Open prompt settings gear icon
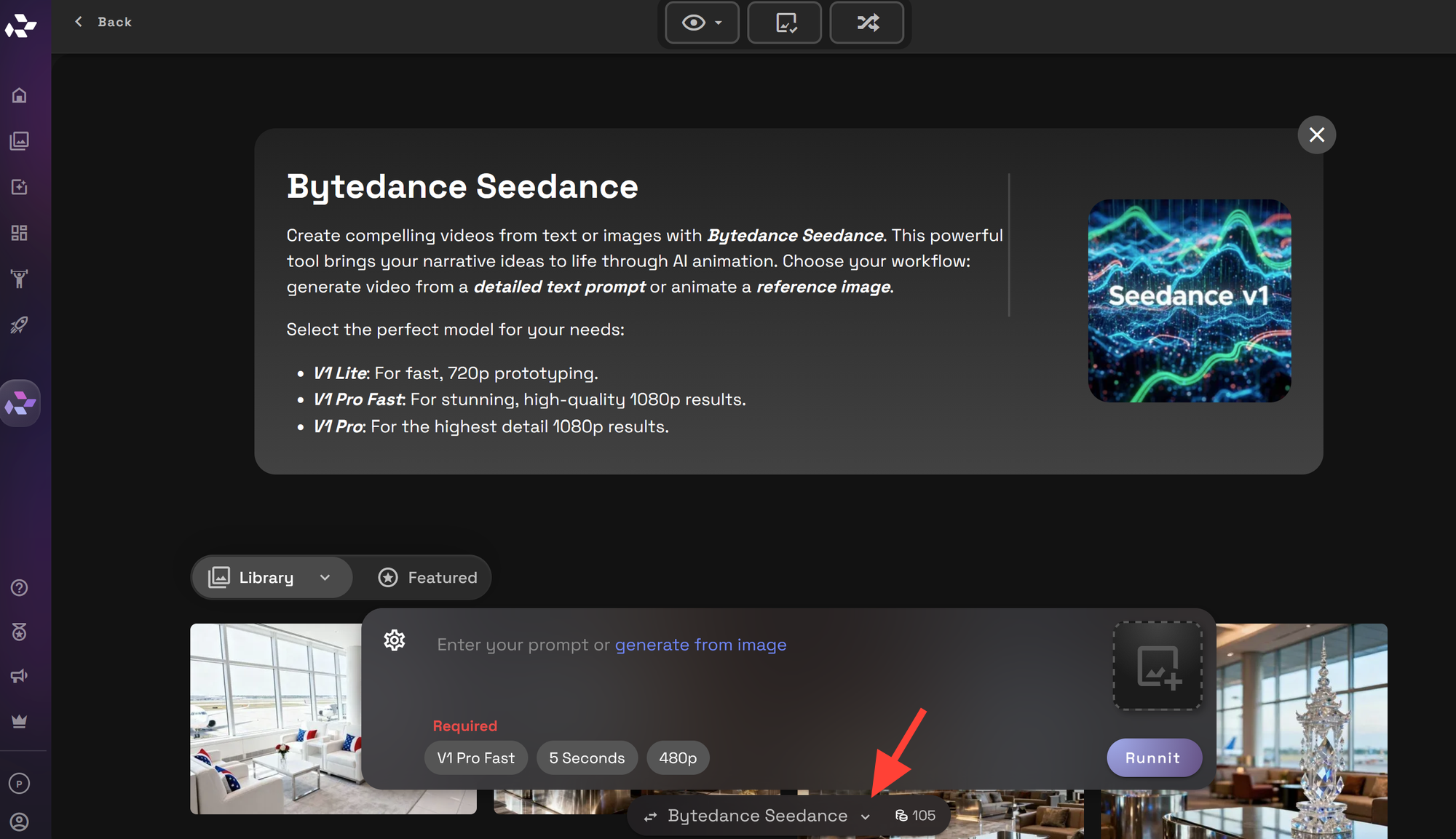The width and height of the screenshot is (1456, 839). coord(395,640)
